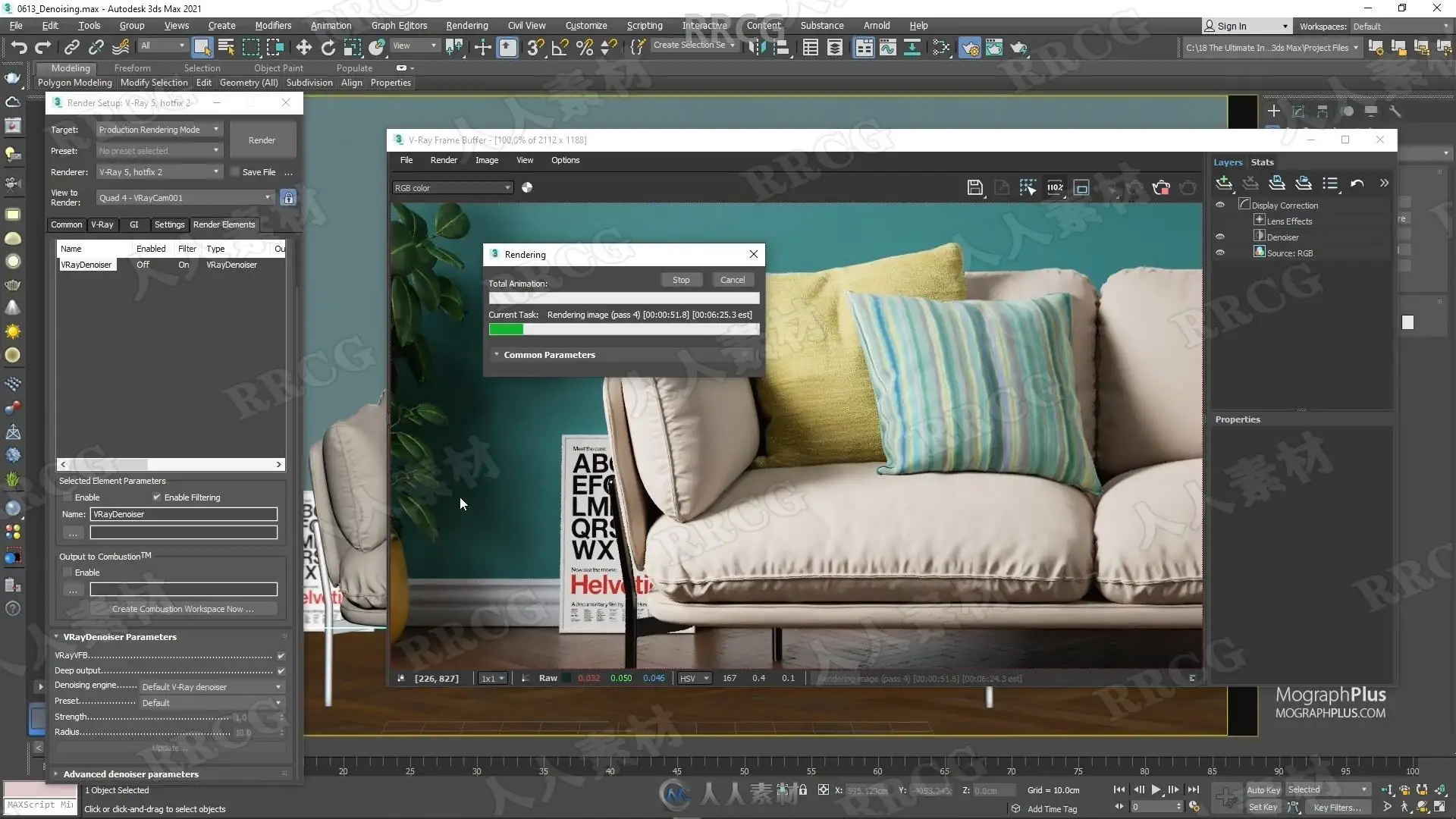Select the Rotate transform tool
Viewport: 1456px width, 819px height.
[x=328, y=48]
